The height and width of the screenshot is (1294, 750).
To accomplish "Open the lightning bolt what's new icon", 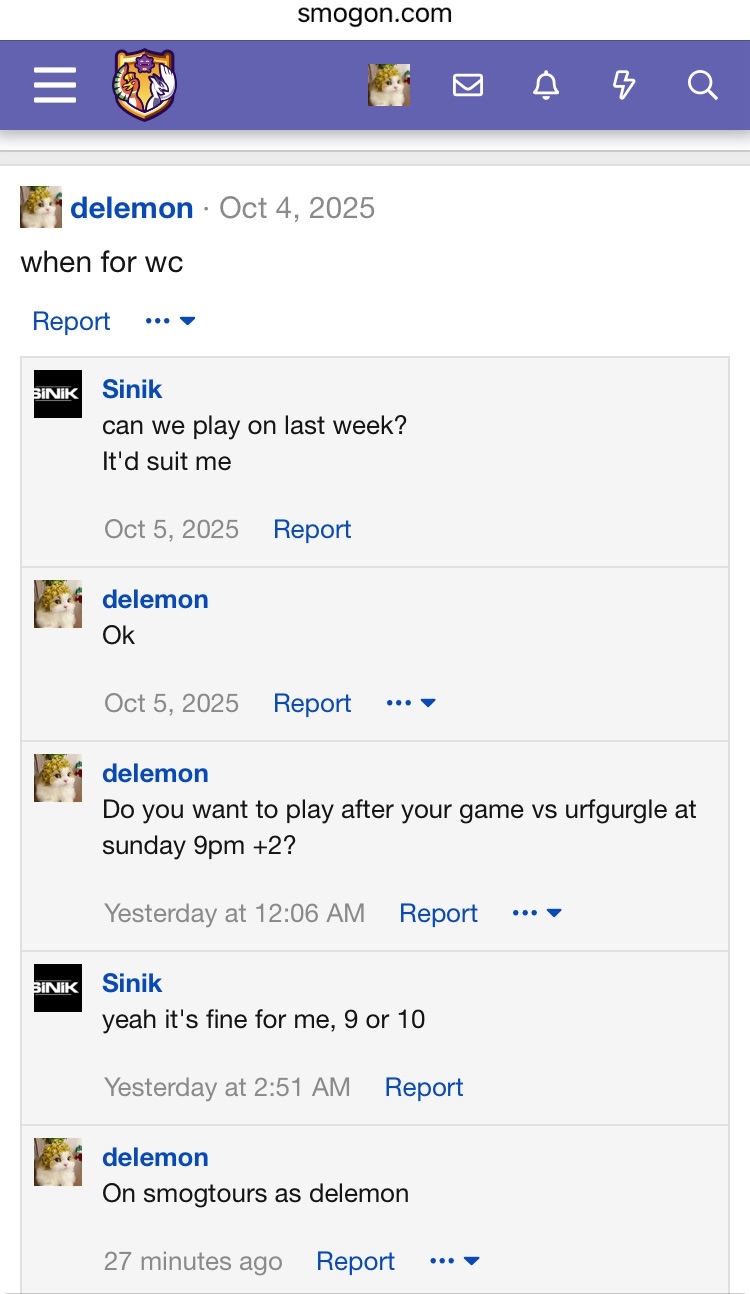I will [x=624, y=86].
